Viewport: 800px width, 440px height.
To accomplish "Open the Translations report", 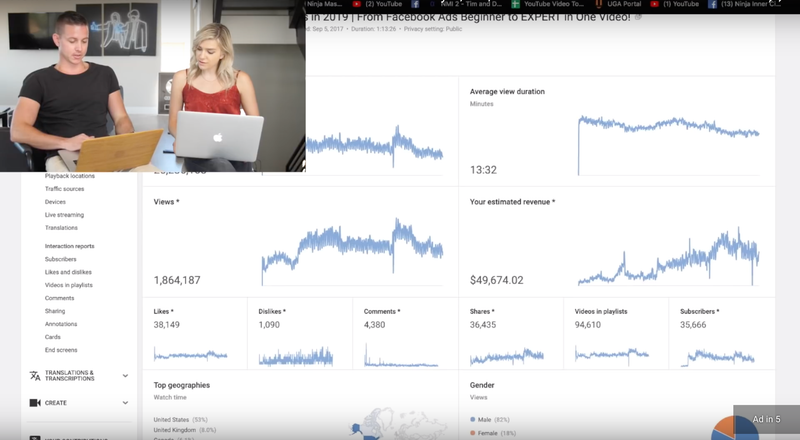I will pyautogui.click(x=61, y=228).
